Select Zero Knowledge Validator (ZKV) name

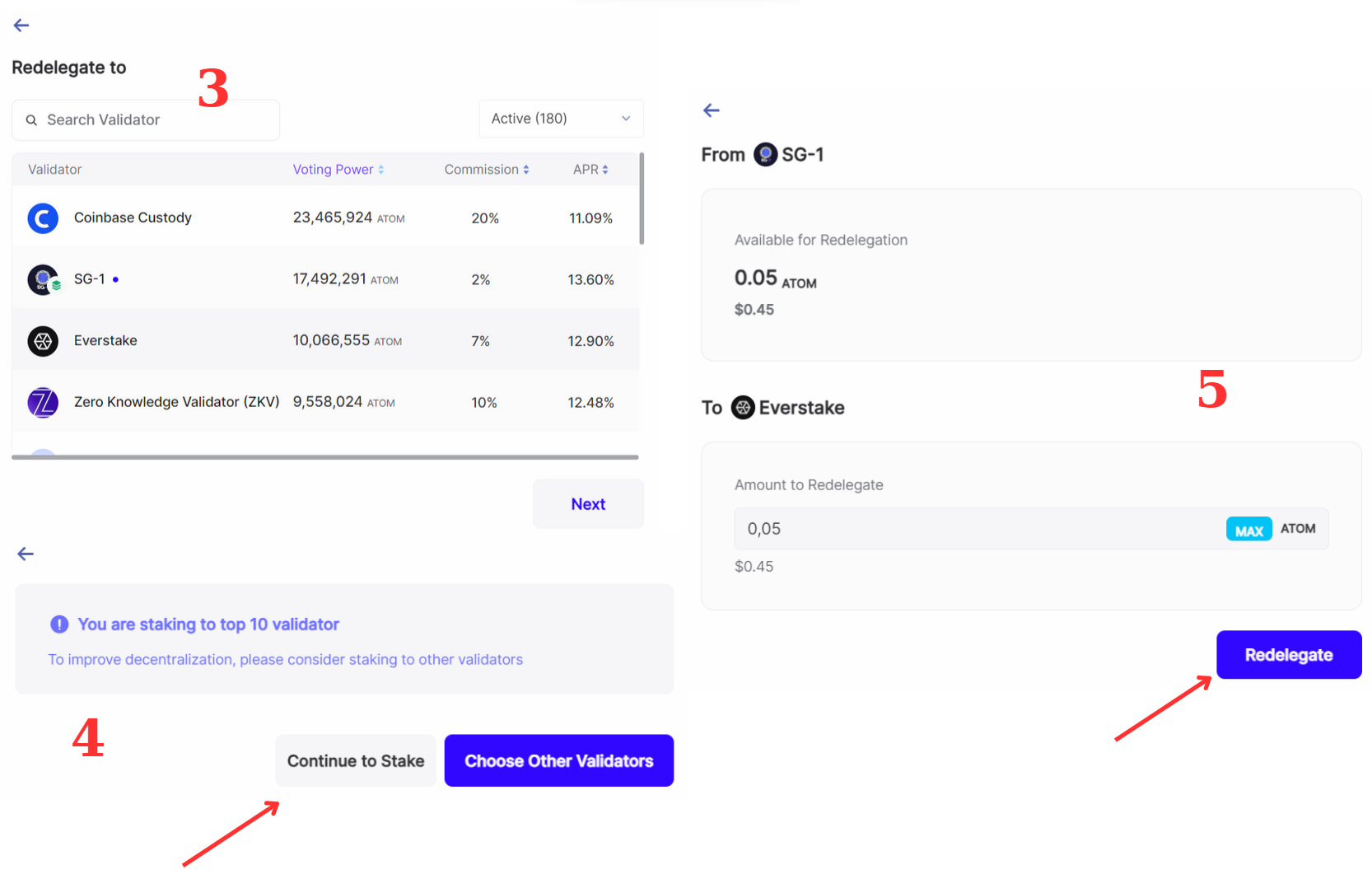click(x=176, y=402)
